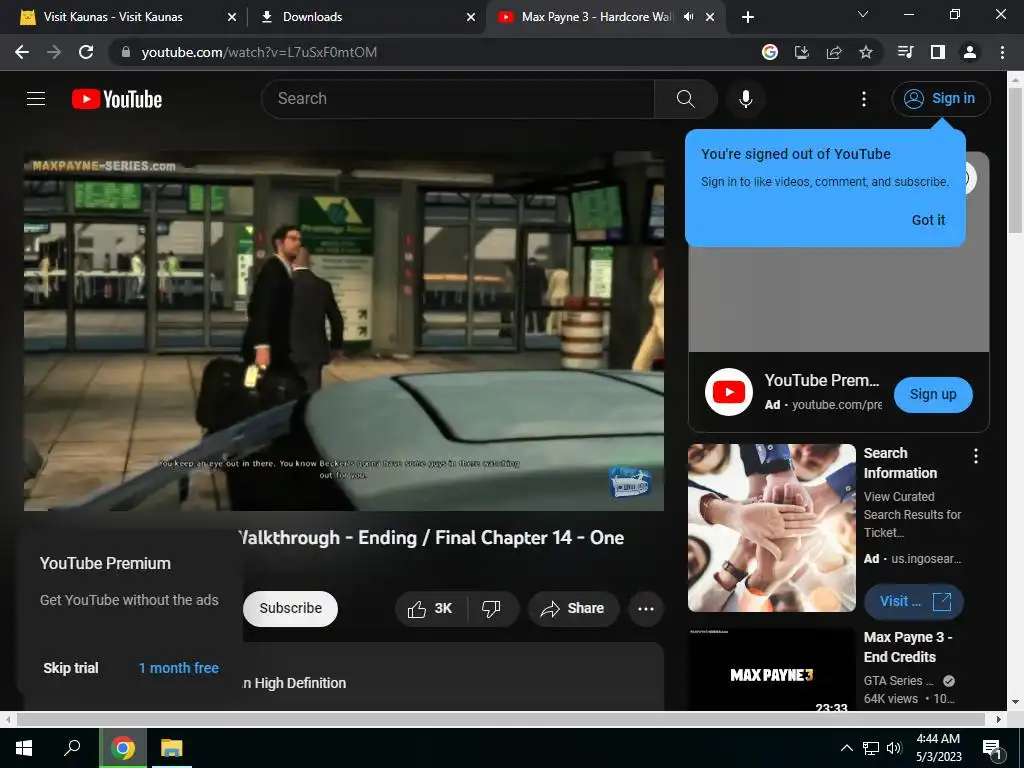Open more actions ellipsis under video
The image size is (1024, 768).
(646, 609)
